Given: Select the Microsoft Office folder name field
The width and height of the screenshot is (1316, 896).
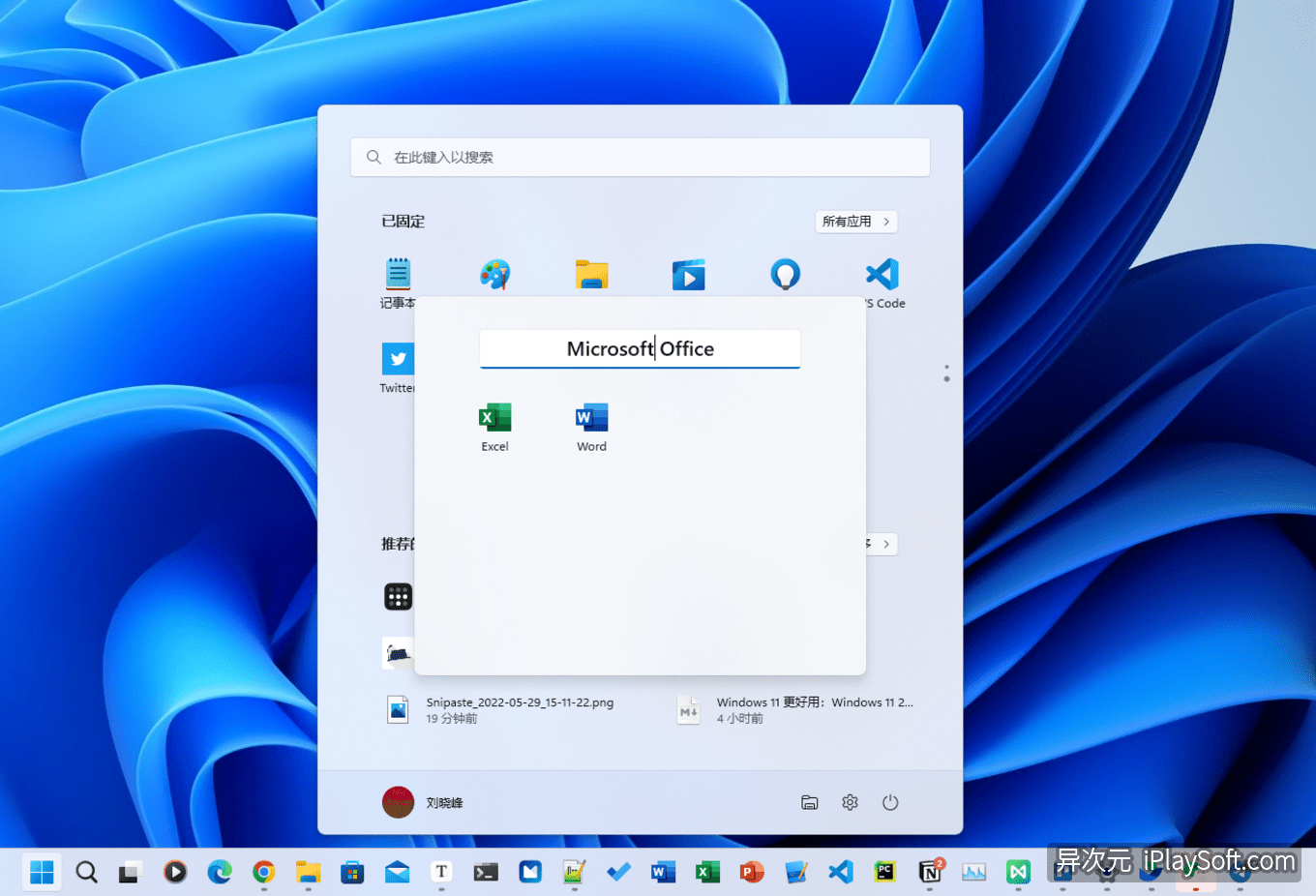Looking at the screenshot, I should pyautogui.click(x=640, y=348).
